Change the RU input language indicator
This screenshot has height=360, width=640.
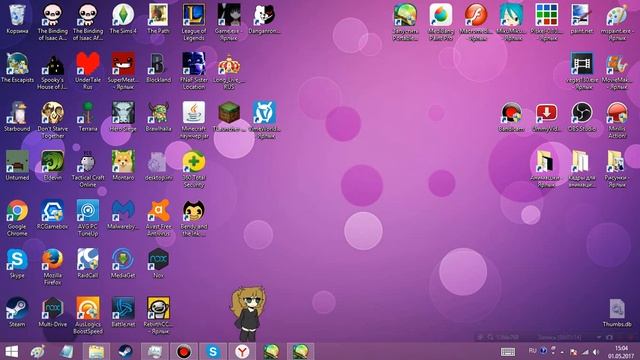(x=532, y=351)
